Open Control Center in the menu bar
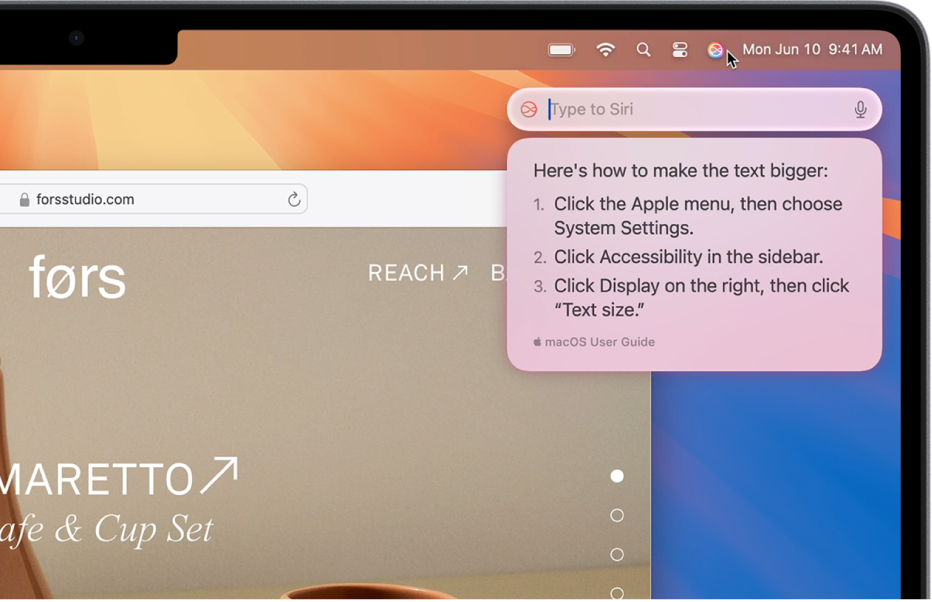932x602 pixels. click(679, 49)
